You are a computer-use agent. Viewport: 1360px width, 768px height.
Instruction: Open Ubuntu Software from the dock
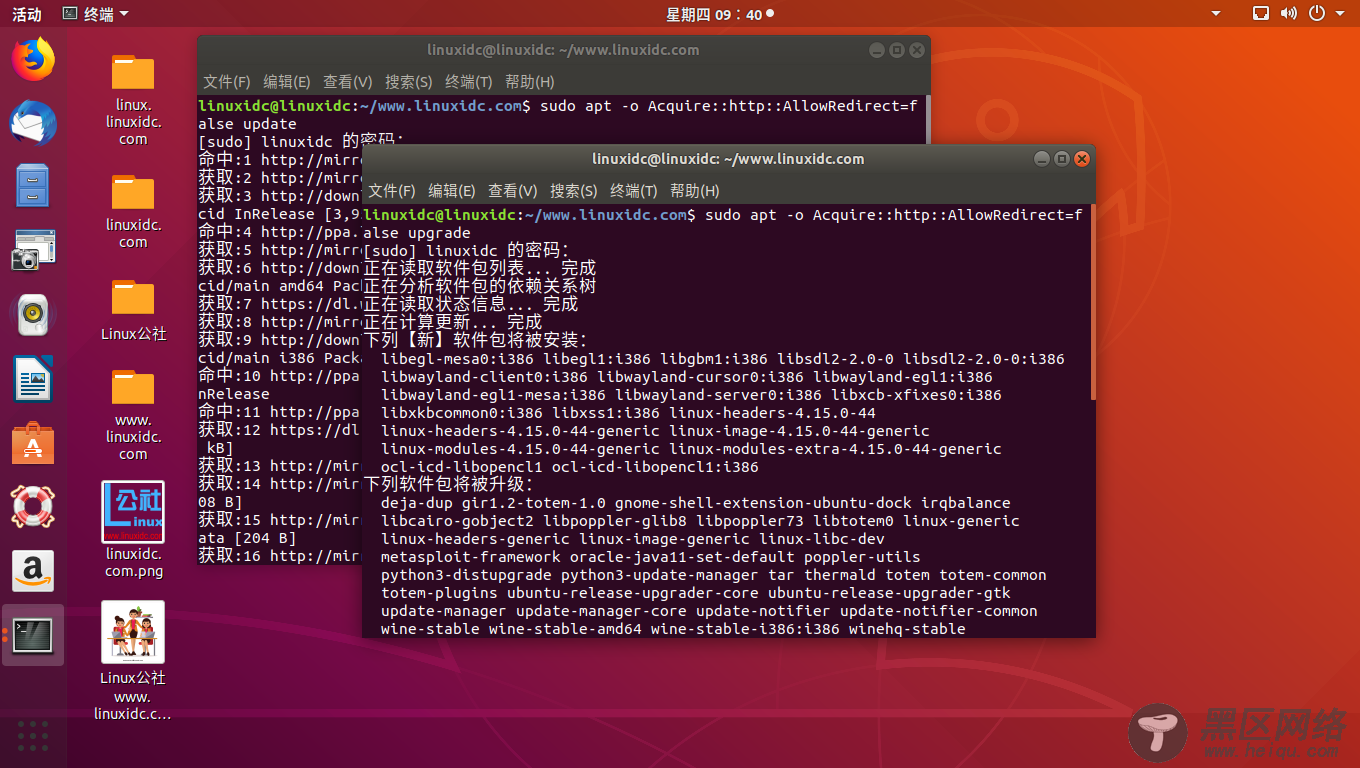point(33,443)
